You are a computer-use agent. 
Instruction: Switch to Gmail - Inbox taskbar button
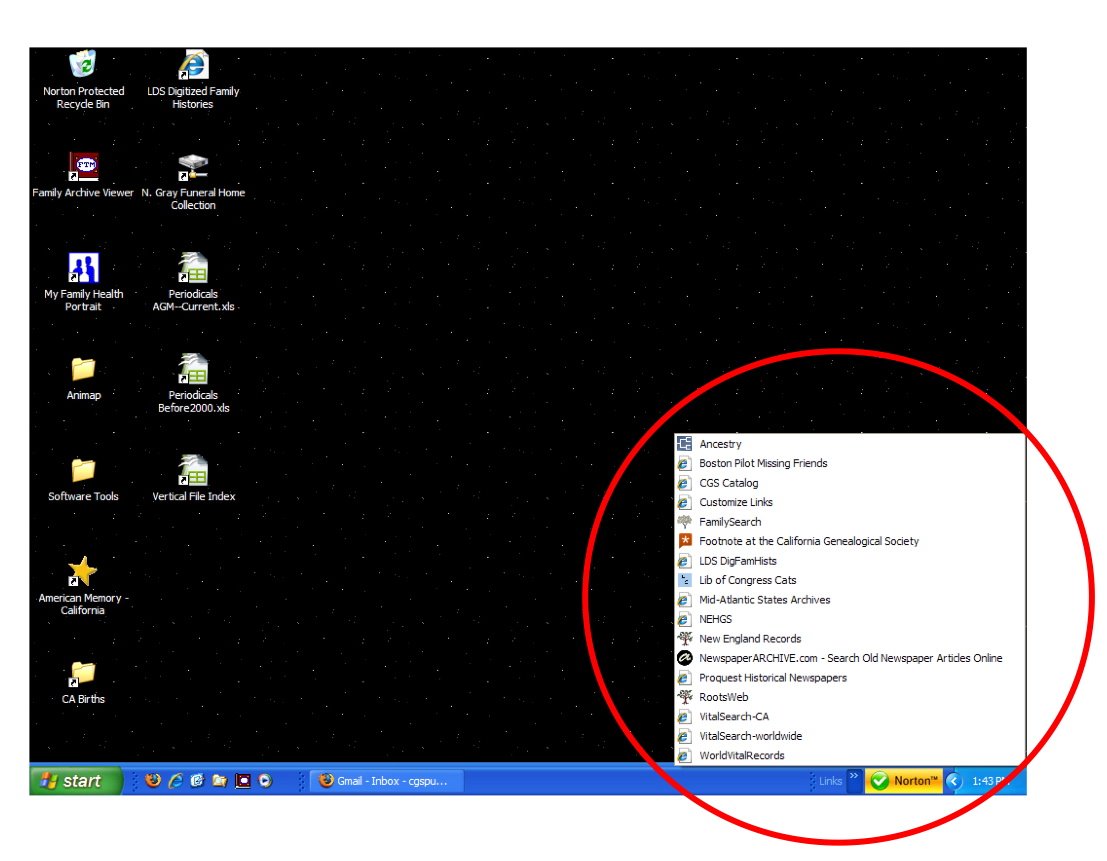pyautogui.click(x=386, y=781)
